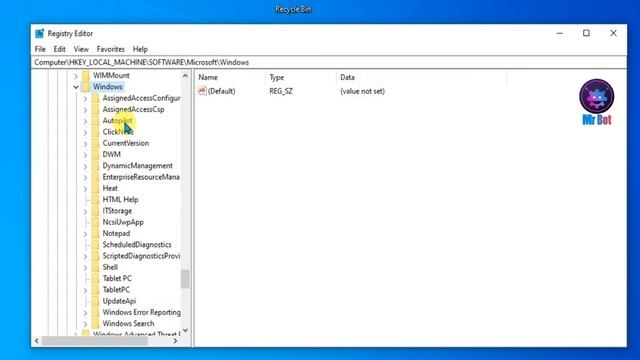Minimize the Registry Editor window
640x360 pixels.
coord(560,33)
